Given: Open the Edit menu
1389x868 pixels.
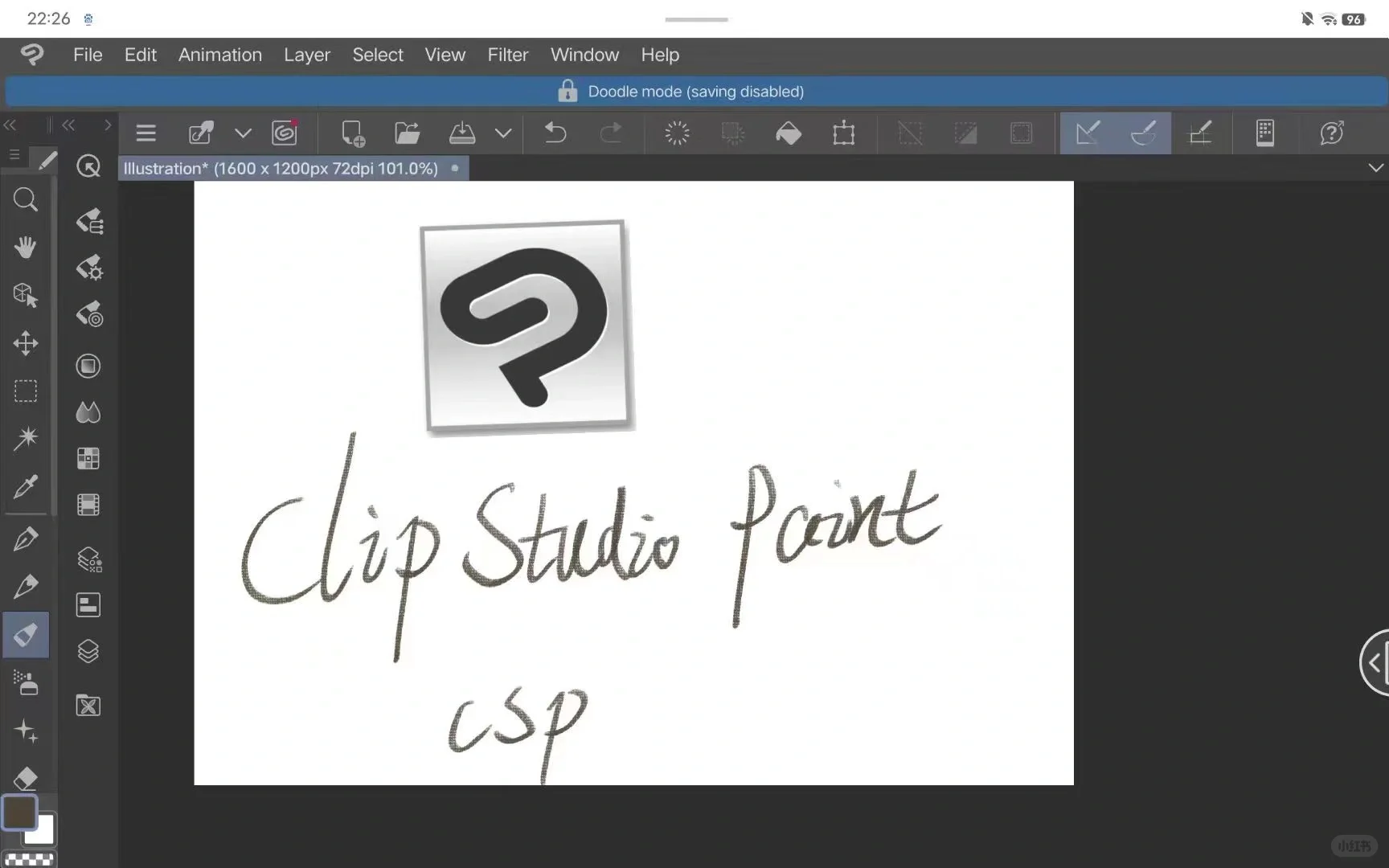Looking at the screenshot, I should pos(140,55).
